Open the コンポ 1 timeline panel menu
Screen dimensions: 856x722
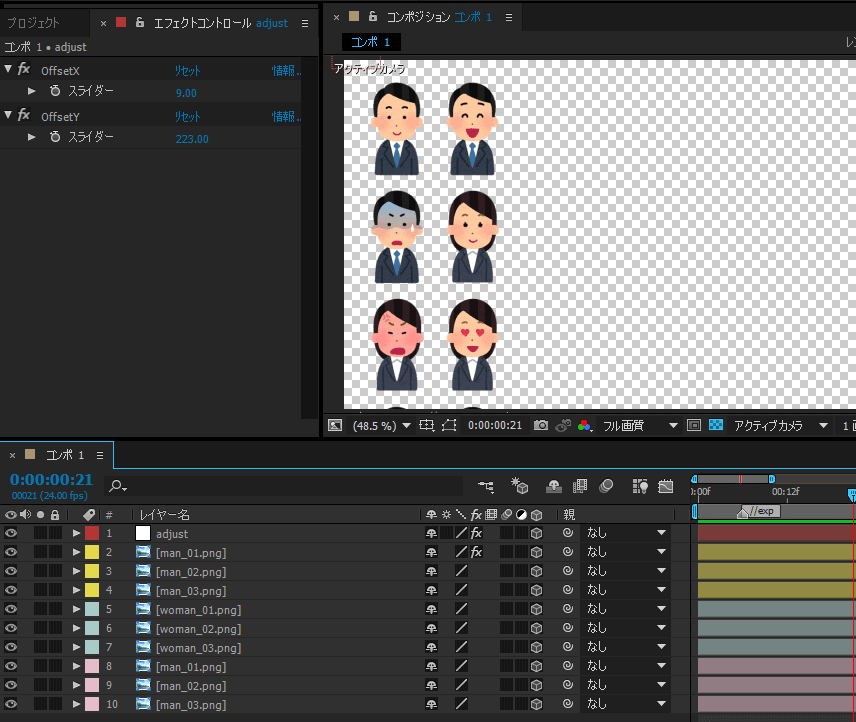point(99,455)
